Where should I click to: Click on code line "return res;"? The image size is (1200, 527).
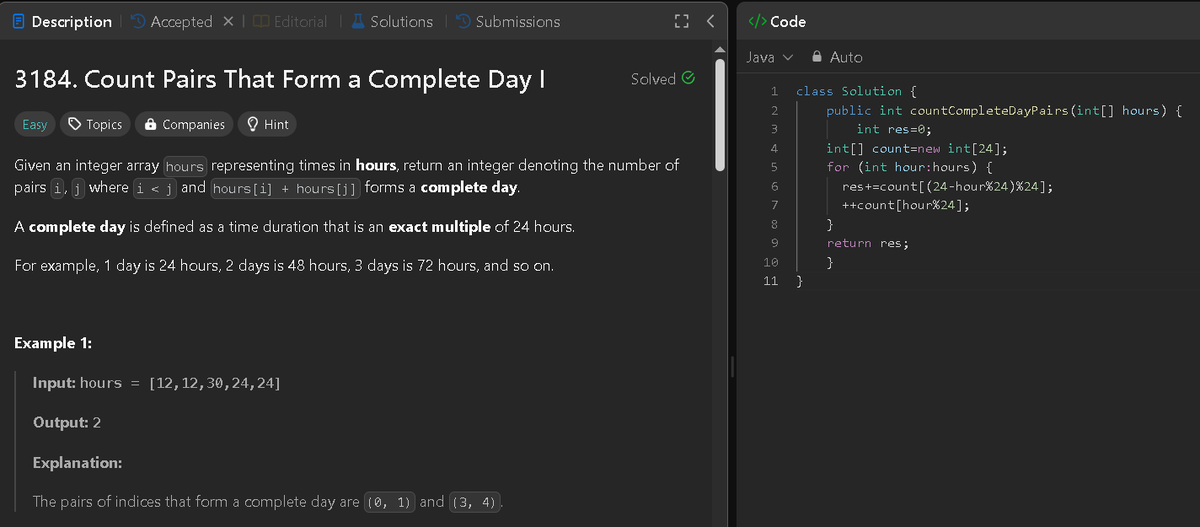867,243
